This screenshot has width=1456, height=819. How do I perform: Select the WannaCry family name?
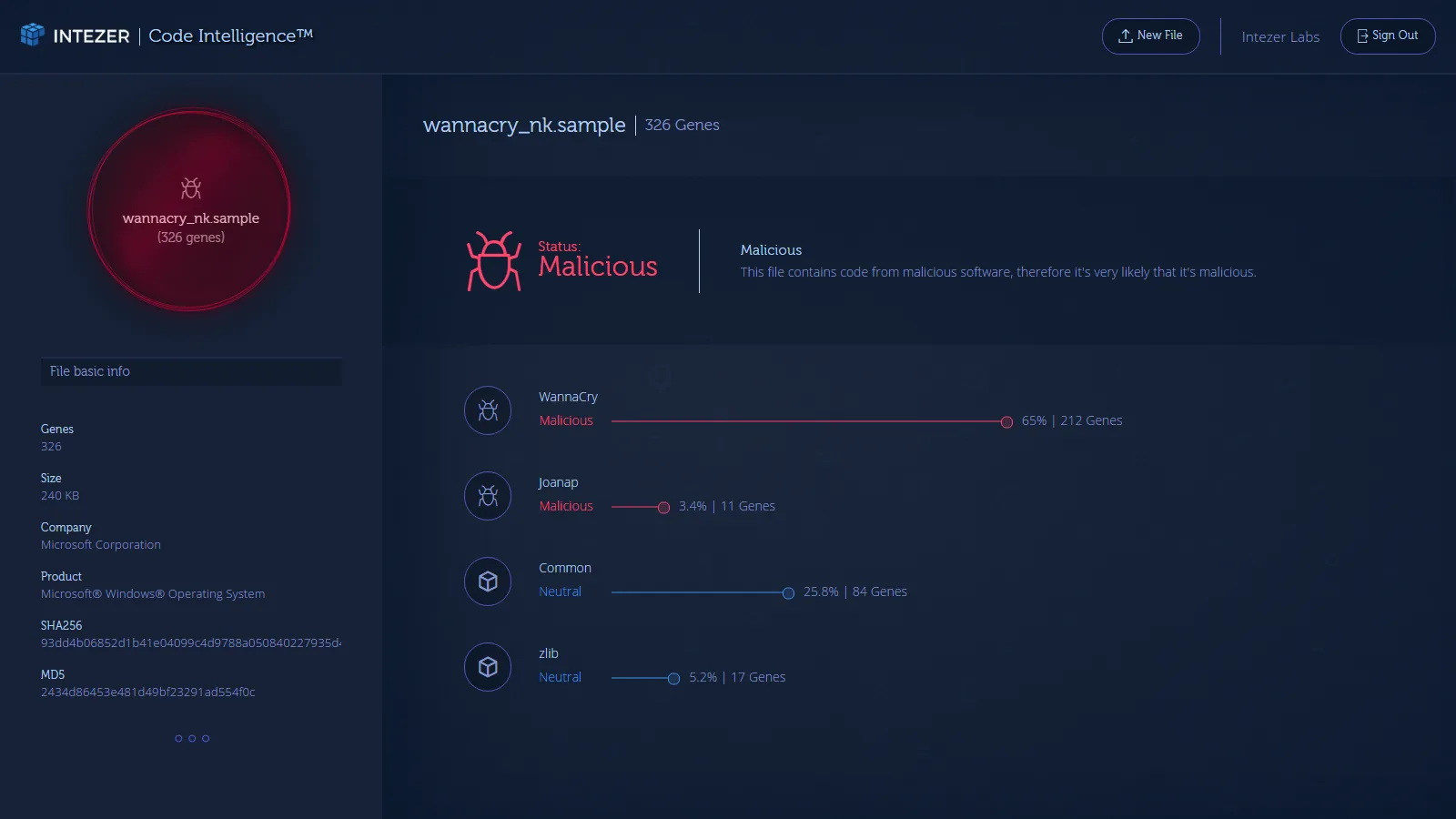(x=568, y=397)
